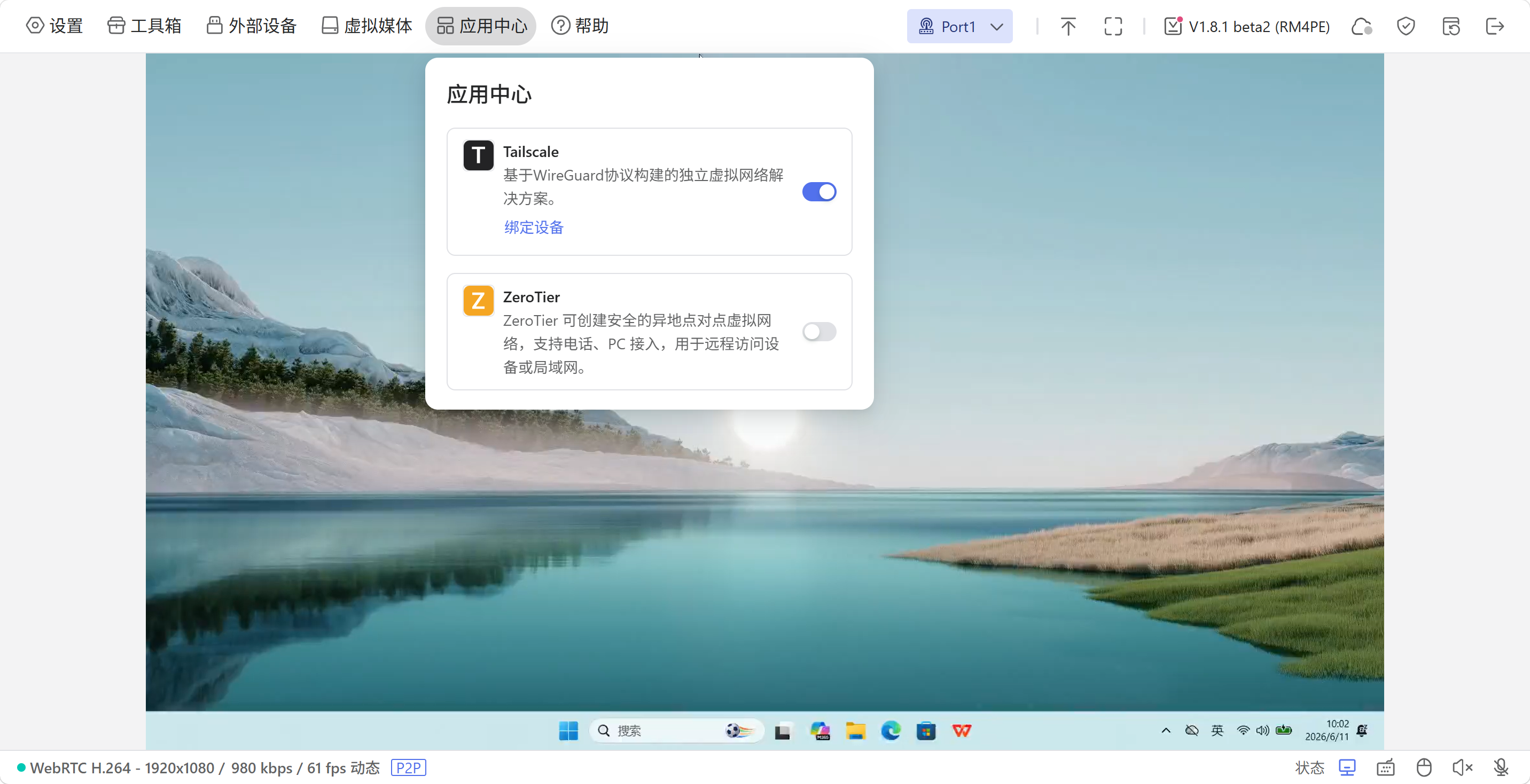Click the black Tailscale T logo
Image resolution: width=1530 pixels, height=784 pixels.
pos(478,155)
